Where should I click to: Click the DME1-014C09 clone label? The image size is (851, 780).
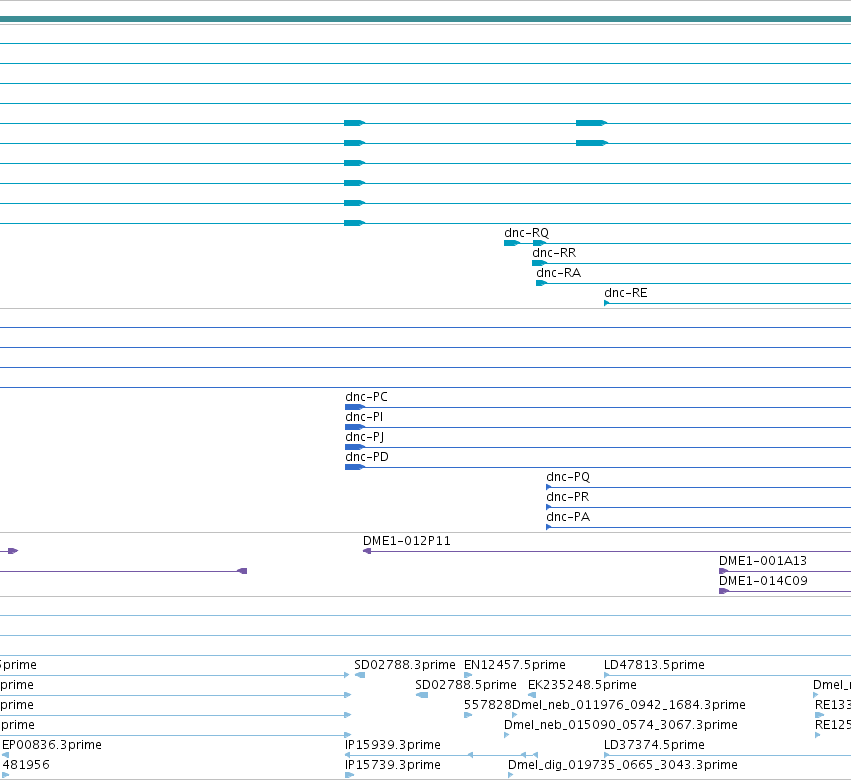click(763, 581)
